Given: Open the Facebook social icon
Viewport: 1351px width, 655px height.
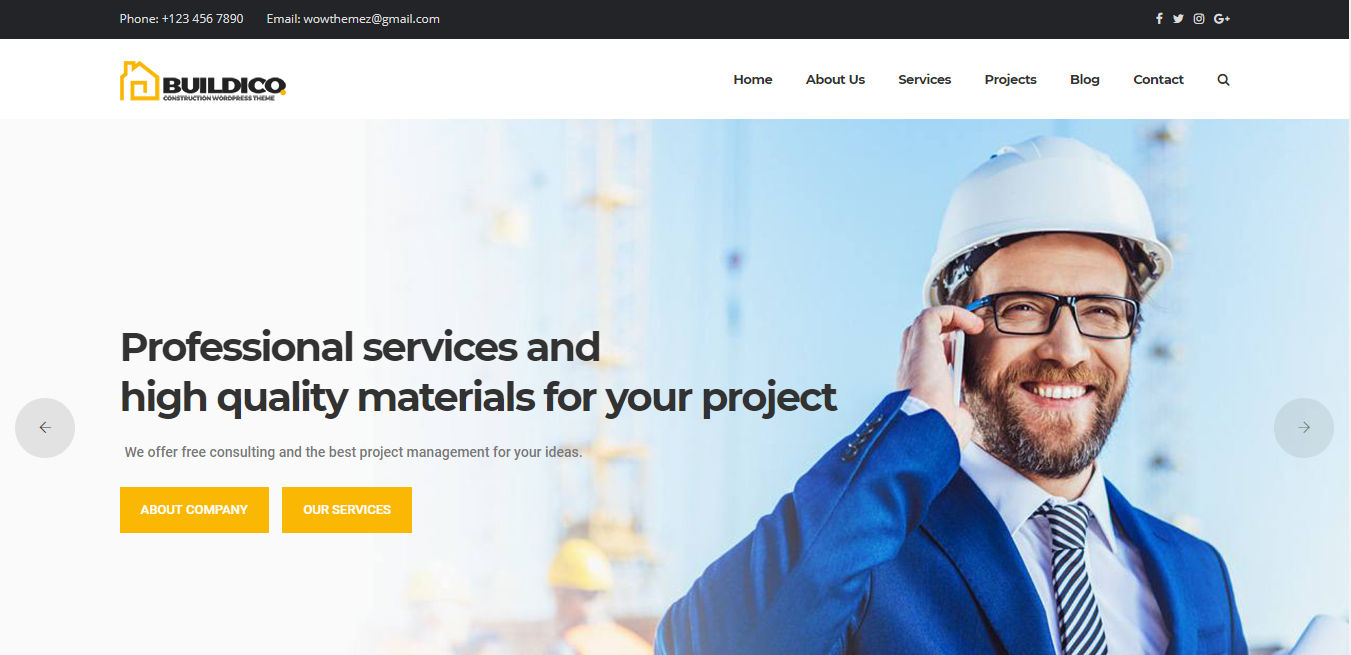Looking at the screenshot, I should 1159,19.
